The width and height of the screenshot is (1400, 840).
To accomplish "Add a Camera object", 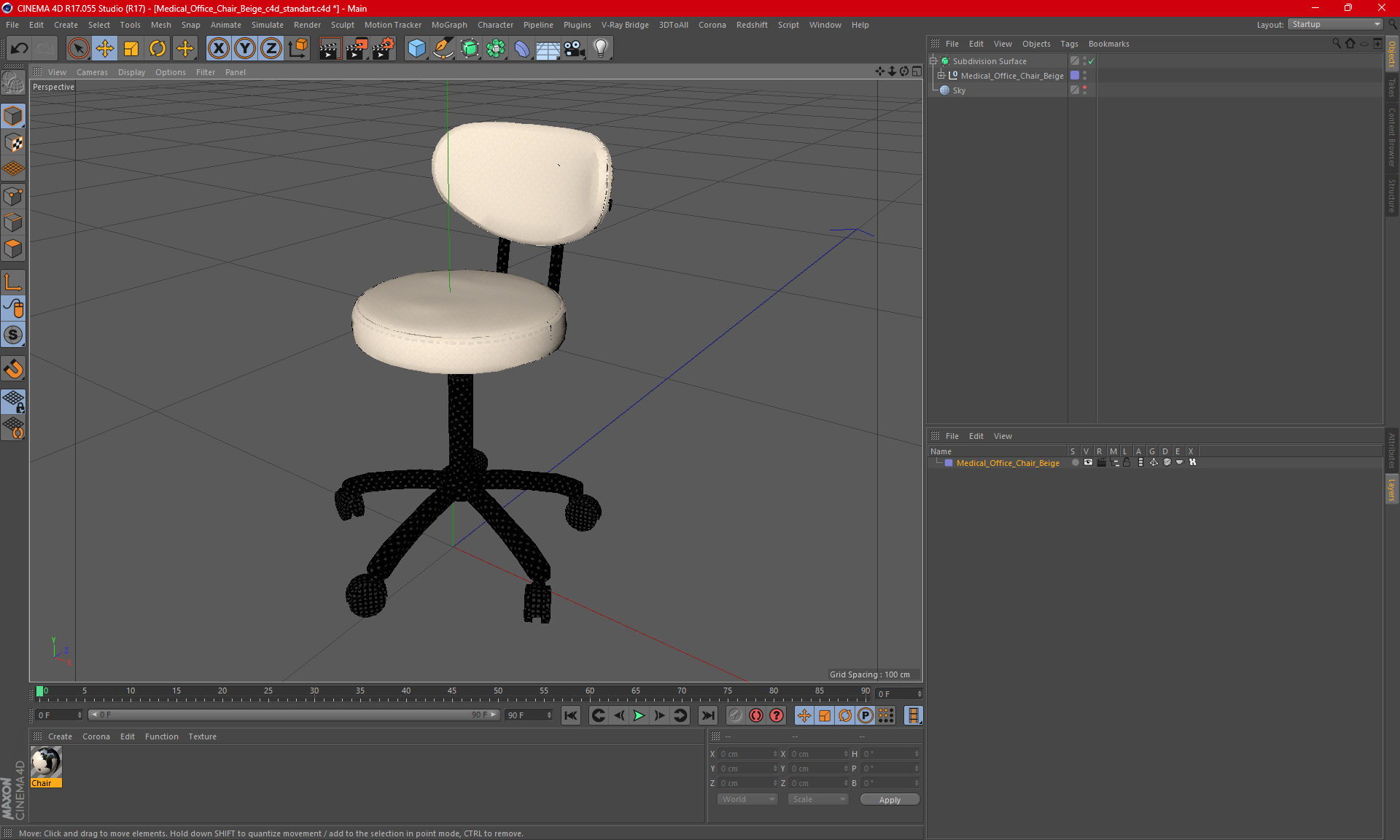I will point(574,48).
